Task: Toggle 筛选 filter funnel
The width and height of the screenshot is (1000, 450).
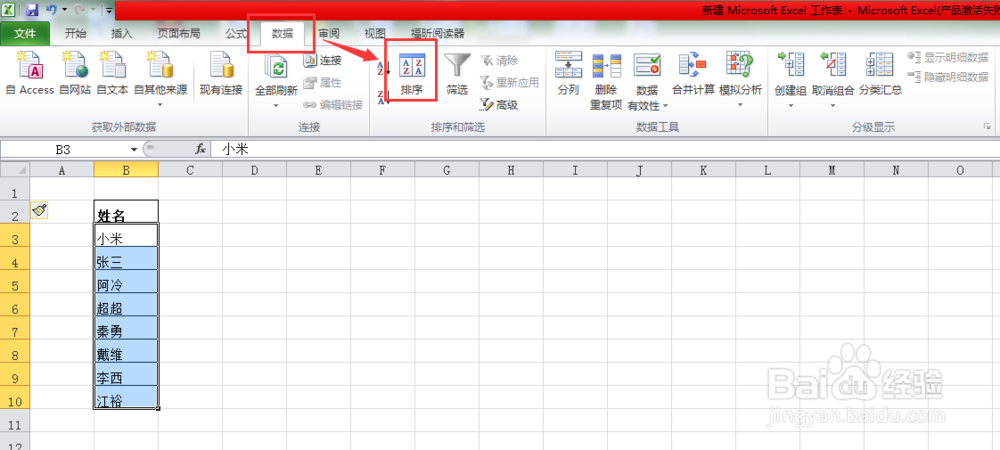Action: [x=457, y=73]
